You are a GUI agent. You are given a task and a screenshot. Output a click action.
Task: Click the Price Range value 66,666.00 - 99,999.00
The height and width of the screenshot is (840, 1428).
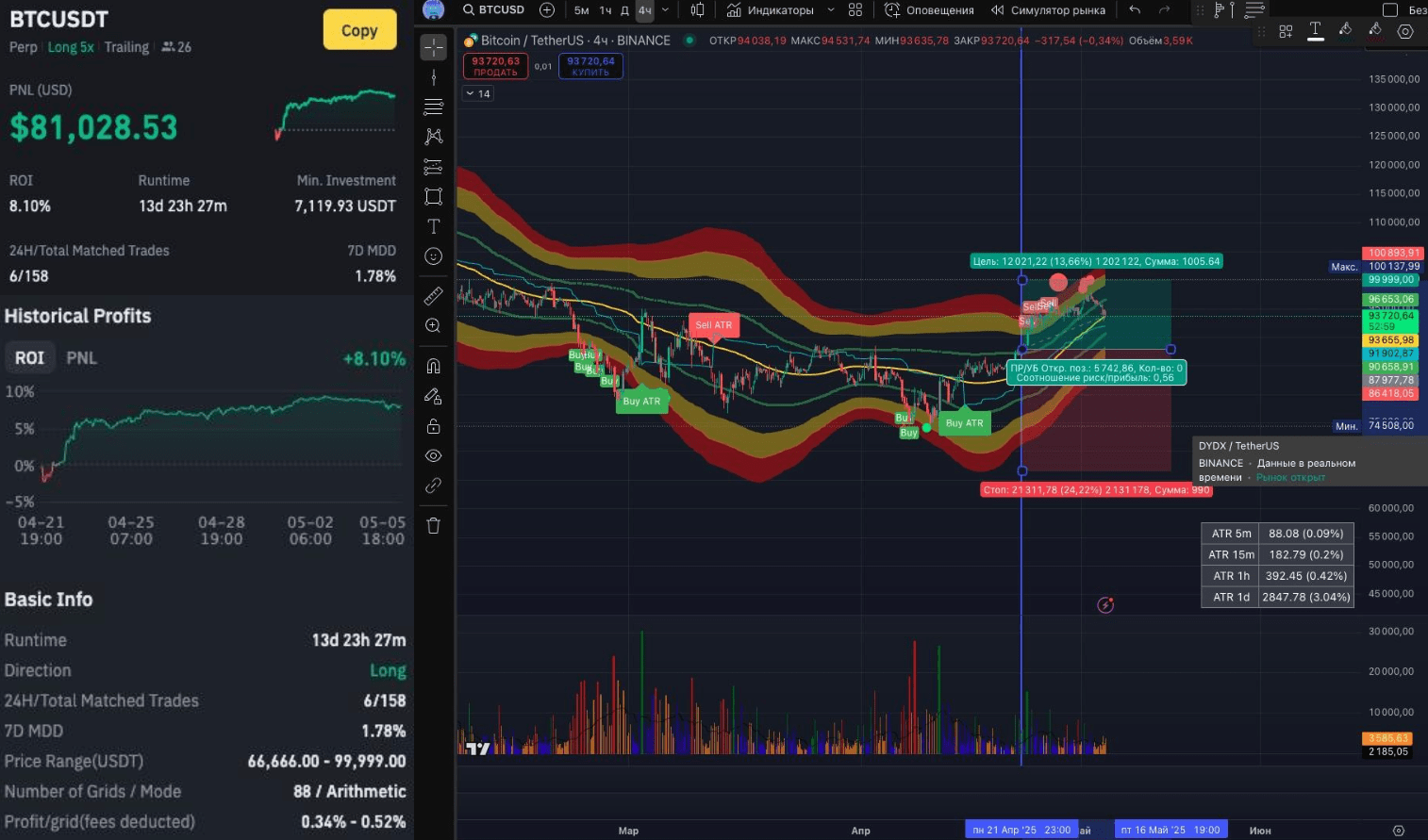point(326,761)
